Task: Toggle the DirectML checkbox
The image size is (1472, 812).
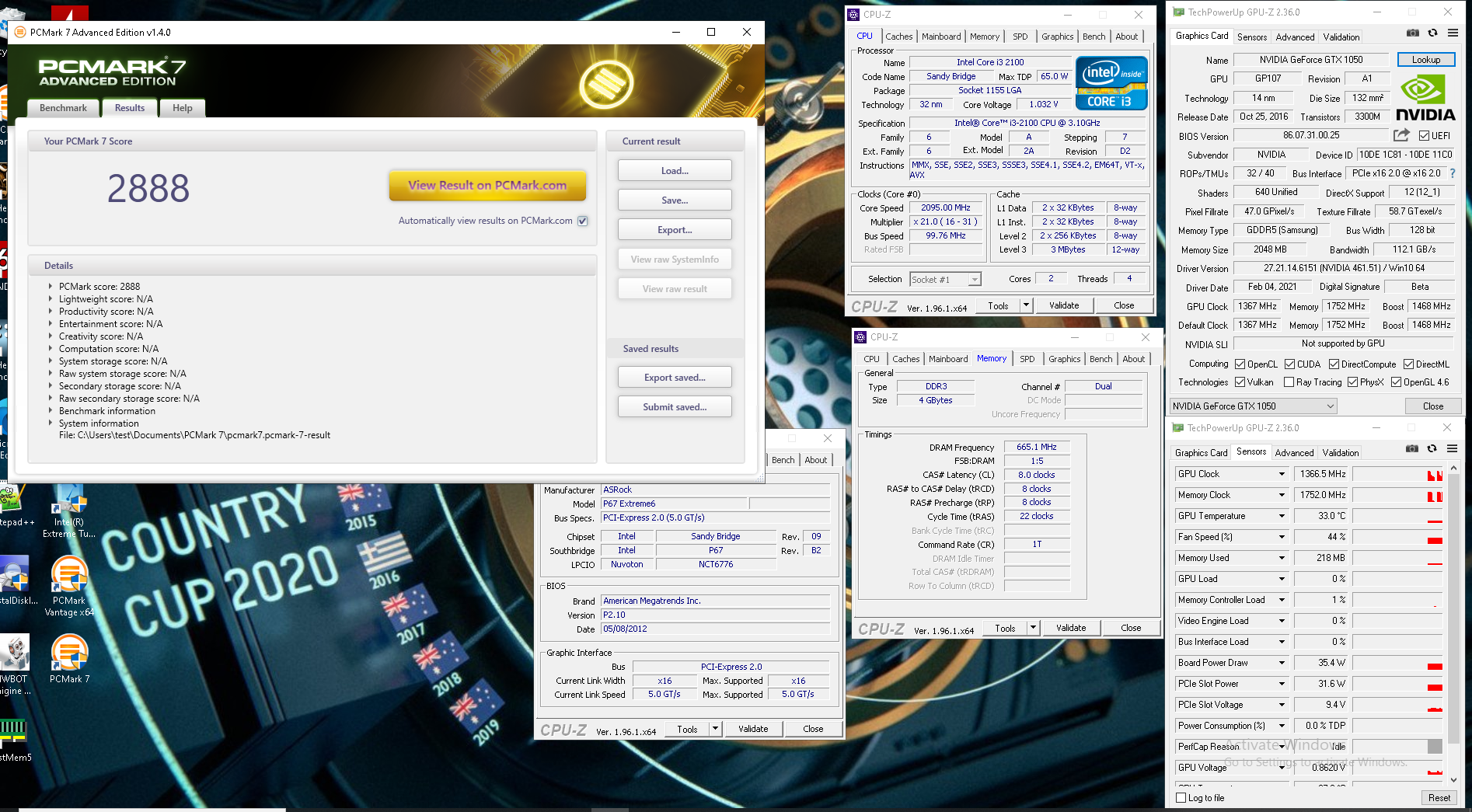Action: pos(1408,364)
